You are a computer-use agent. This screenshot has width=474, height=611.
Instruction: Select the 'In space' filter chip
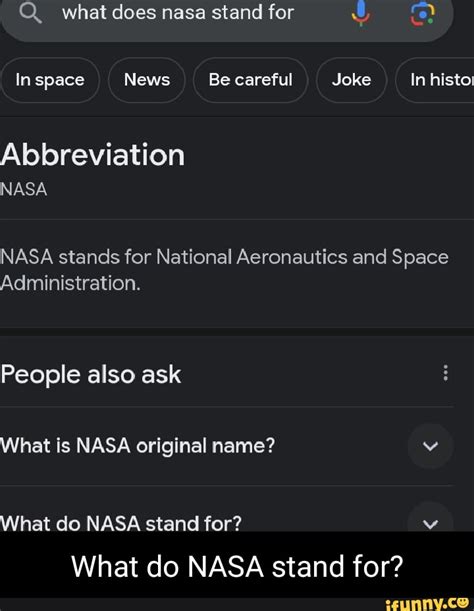[50, 80]
